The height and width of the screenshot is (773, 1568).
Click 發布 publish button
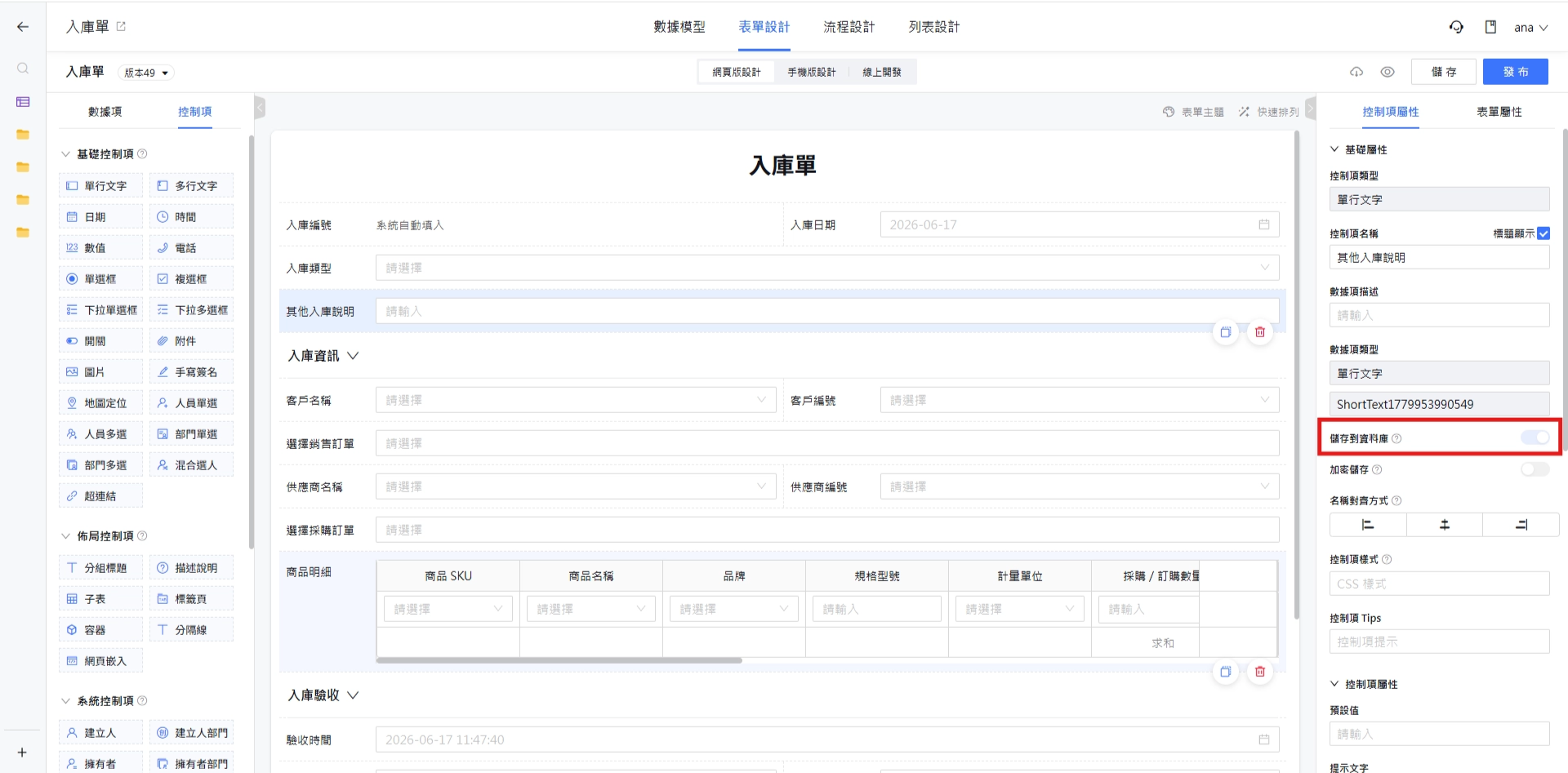(x=1516, y=72)
